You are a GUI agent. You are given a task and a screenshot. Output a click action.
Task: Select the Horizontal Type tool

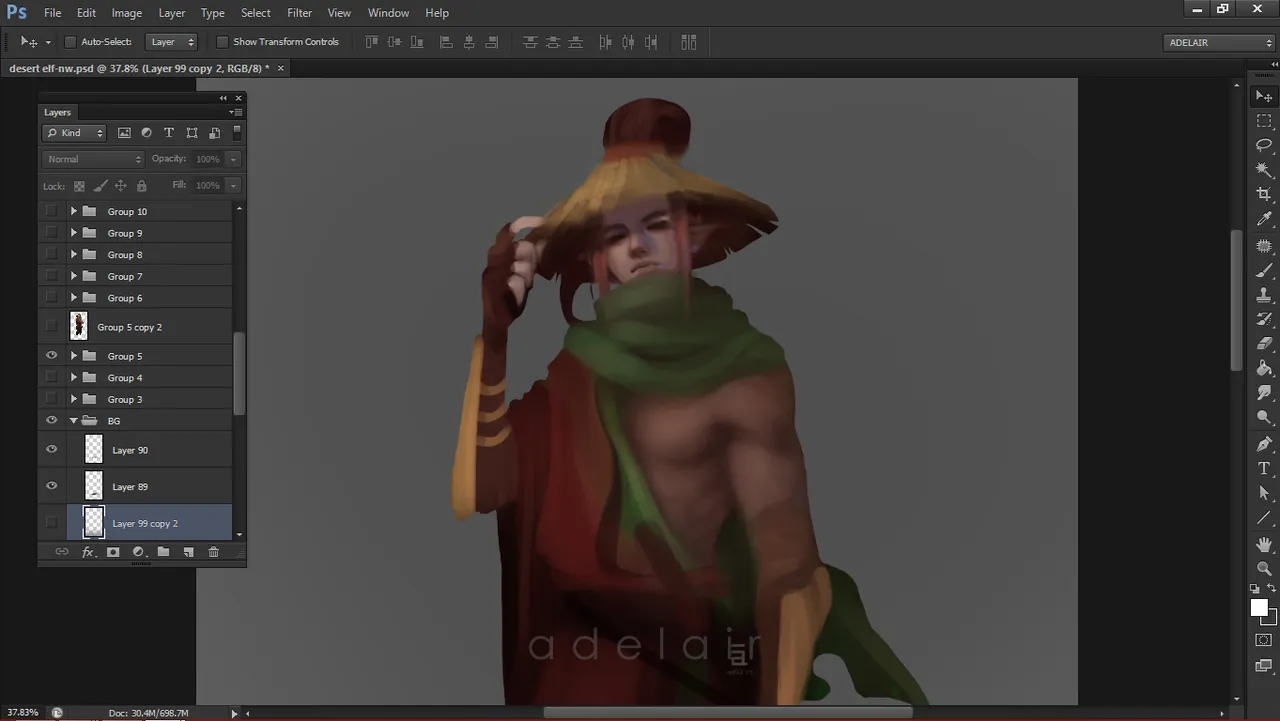coord(1264,468)
